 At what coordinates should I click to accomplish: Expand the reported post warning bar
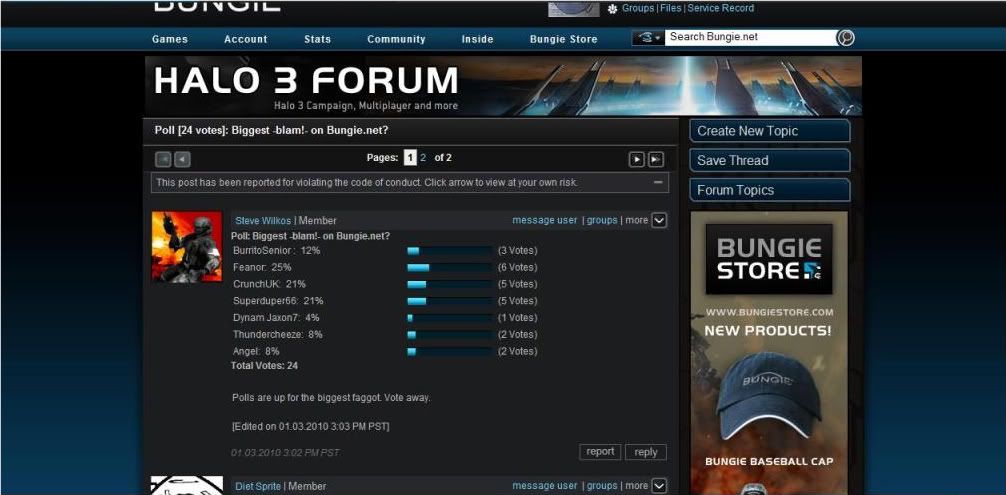pos(658,183)
